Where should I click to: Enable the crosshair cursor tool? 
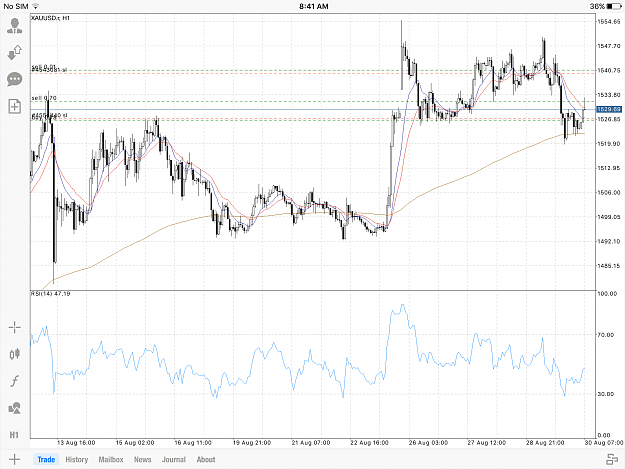point(15,328)
